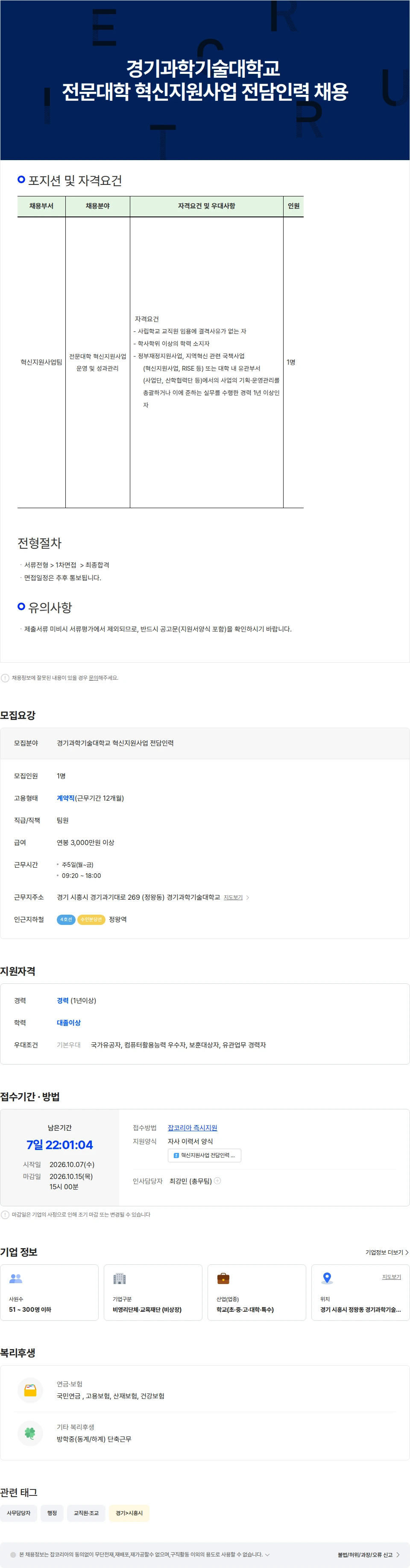Click 잡코리아 즉시지원 link
Image resolution: width=410 pixels, height=1568 pixels.
[193, 1128]
